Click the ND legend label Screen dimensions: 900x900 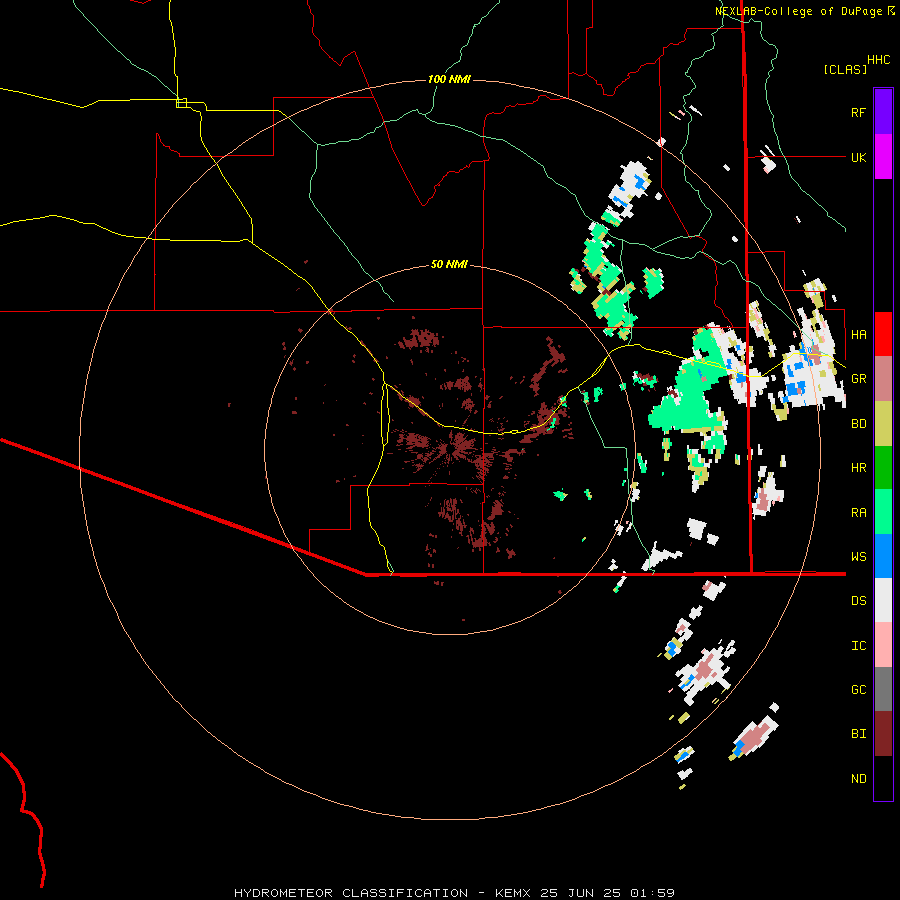[x=858, y=779]
